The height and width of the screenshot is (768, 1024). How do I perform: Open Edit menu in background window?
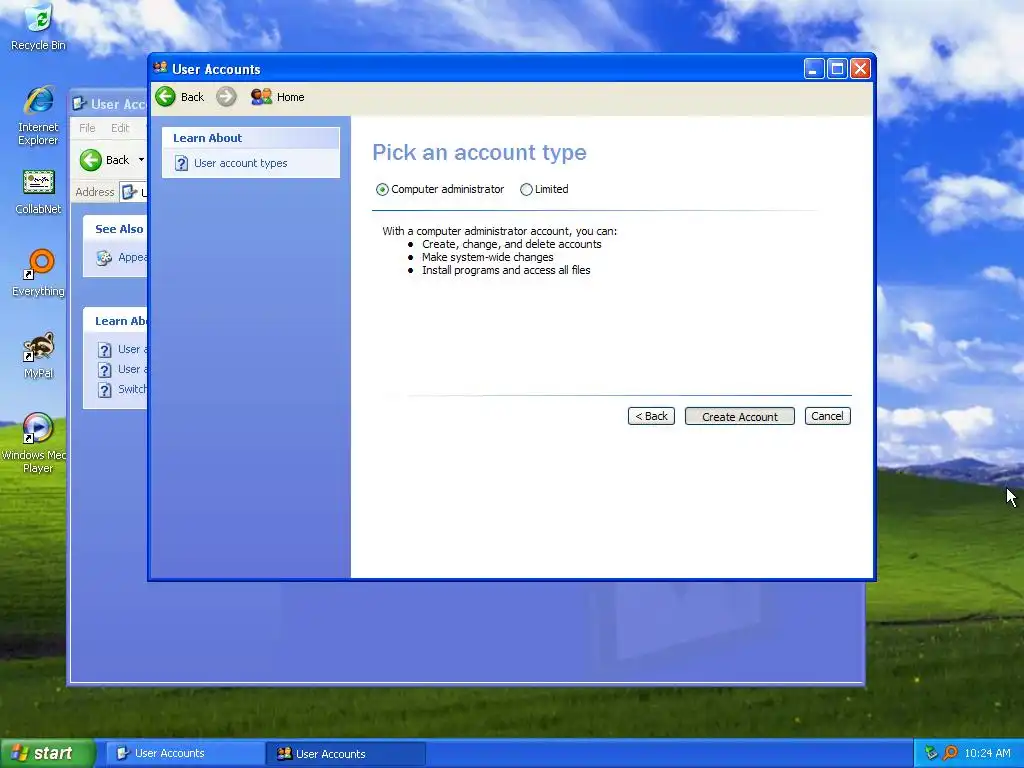[120, 128]
